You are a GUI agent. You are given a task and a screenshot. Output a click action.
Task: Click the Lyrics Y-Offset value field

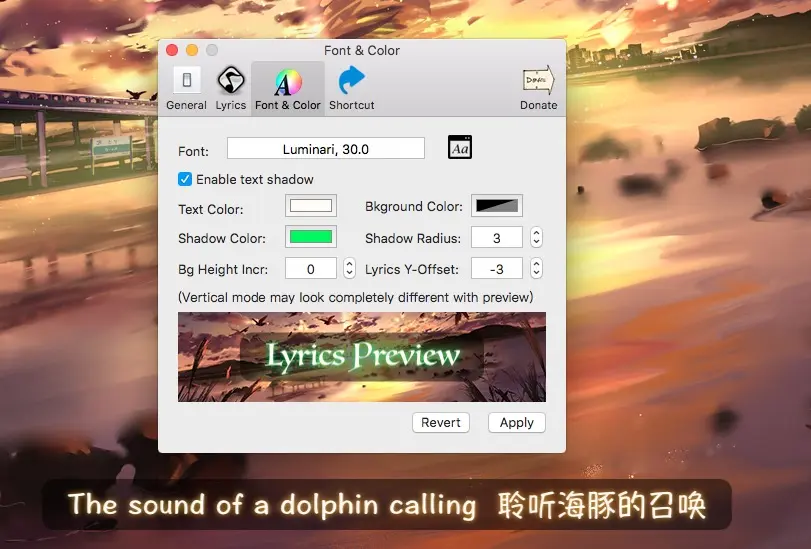point(497,269)
